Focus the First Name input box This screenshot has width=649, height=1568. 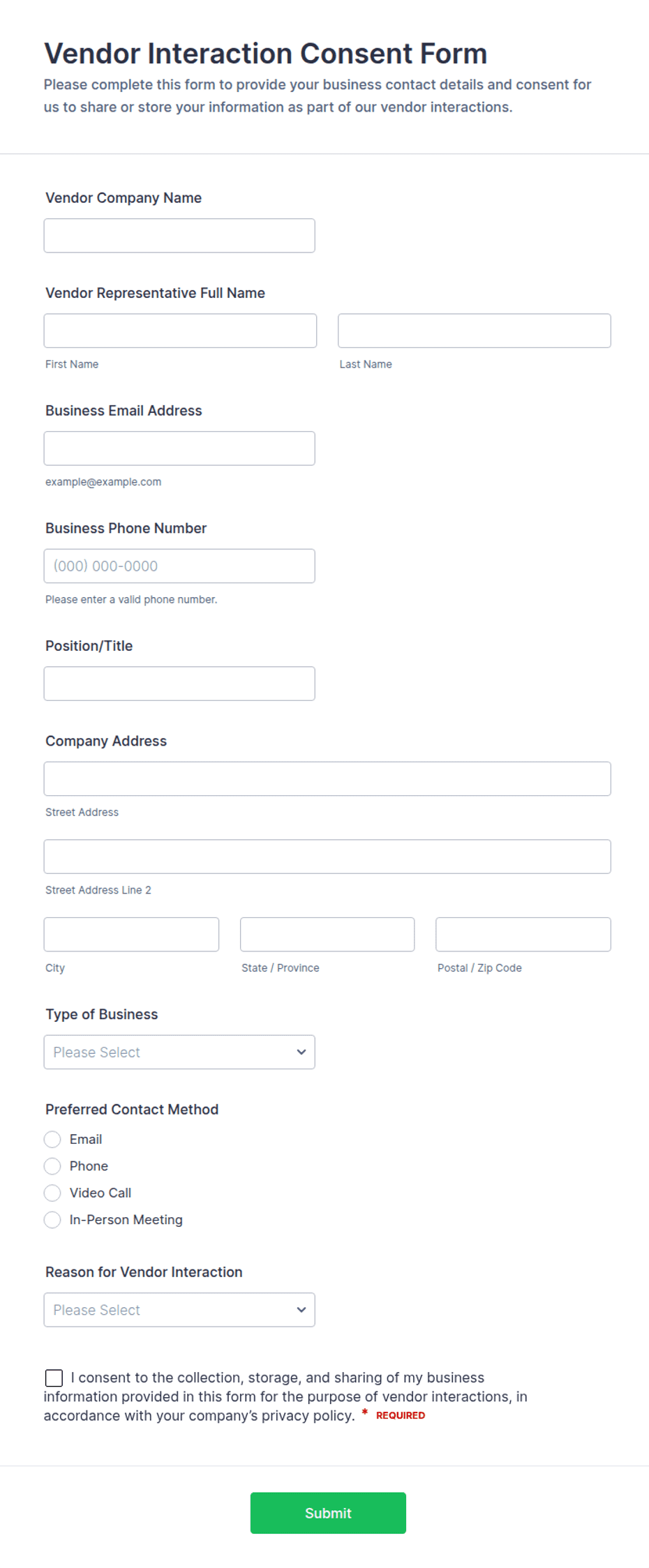[180, 331]
